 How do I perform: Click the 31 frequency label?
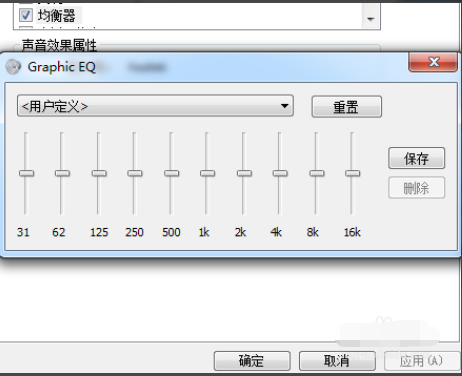coord(23,232)
